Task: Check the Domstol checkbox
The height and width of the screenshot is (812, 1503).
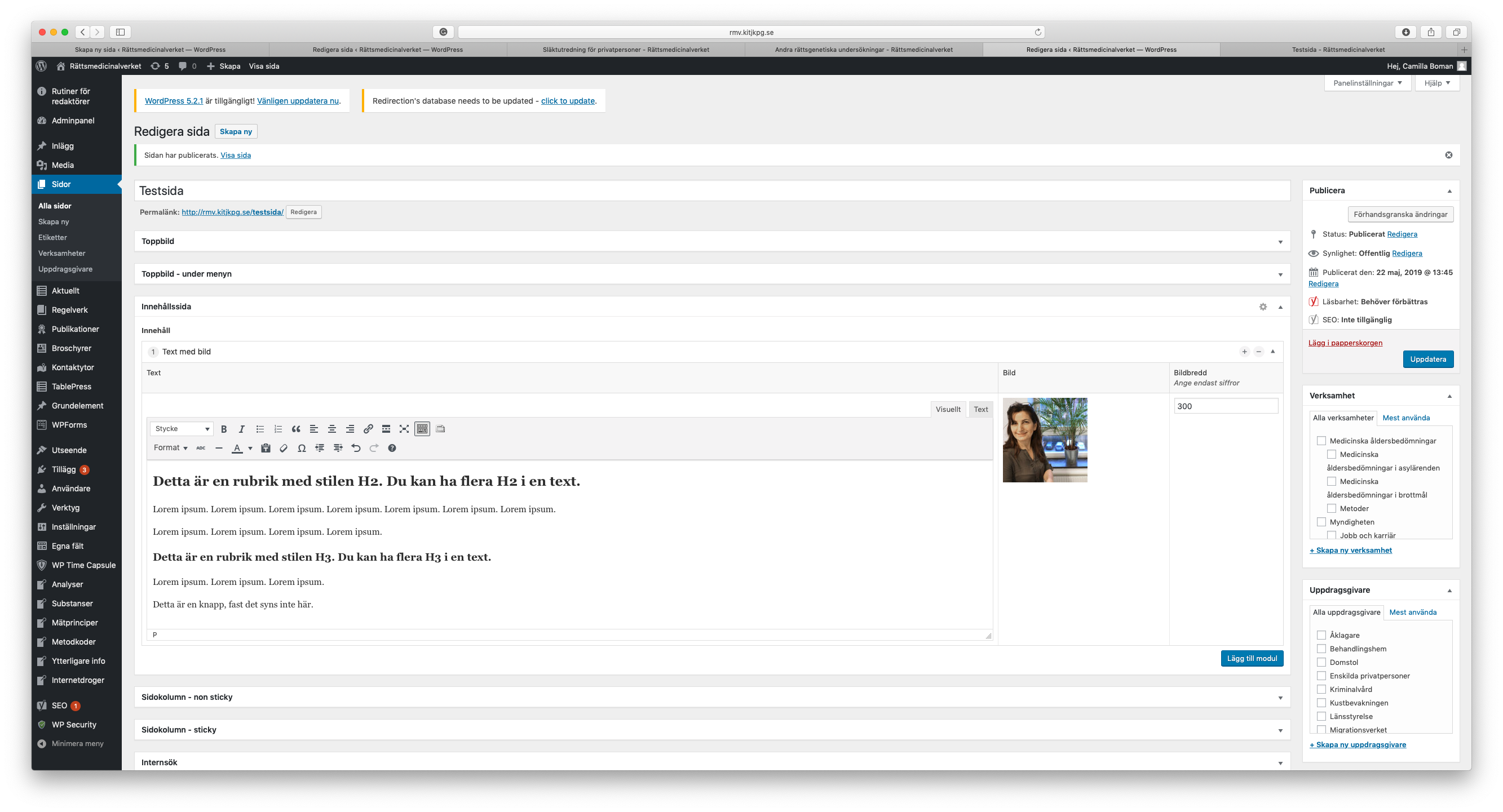Action: click(x=1321, y=662)
